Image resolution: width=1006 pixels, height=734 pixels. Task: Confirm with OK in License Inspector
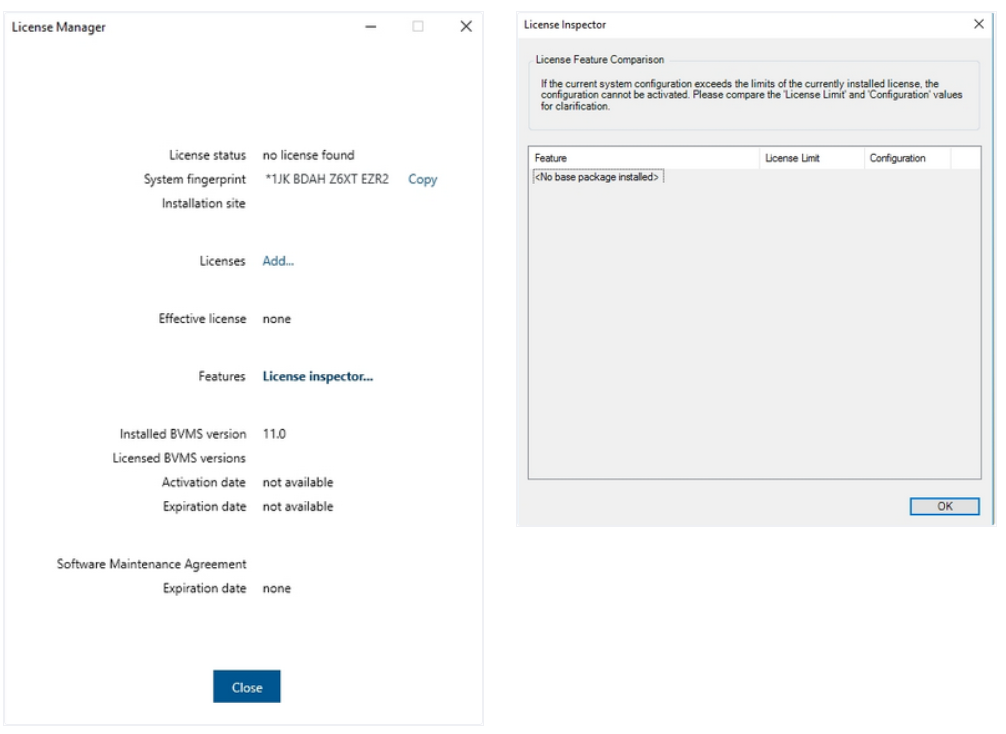coord(944,506)
